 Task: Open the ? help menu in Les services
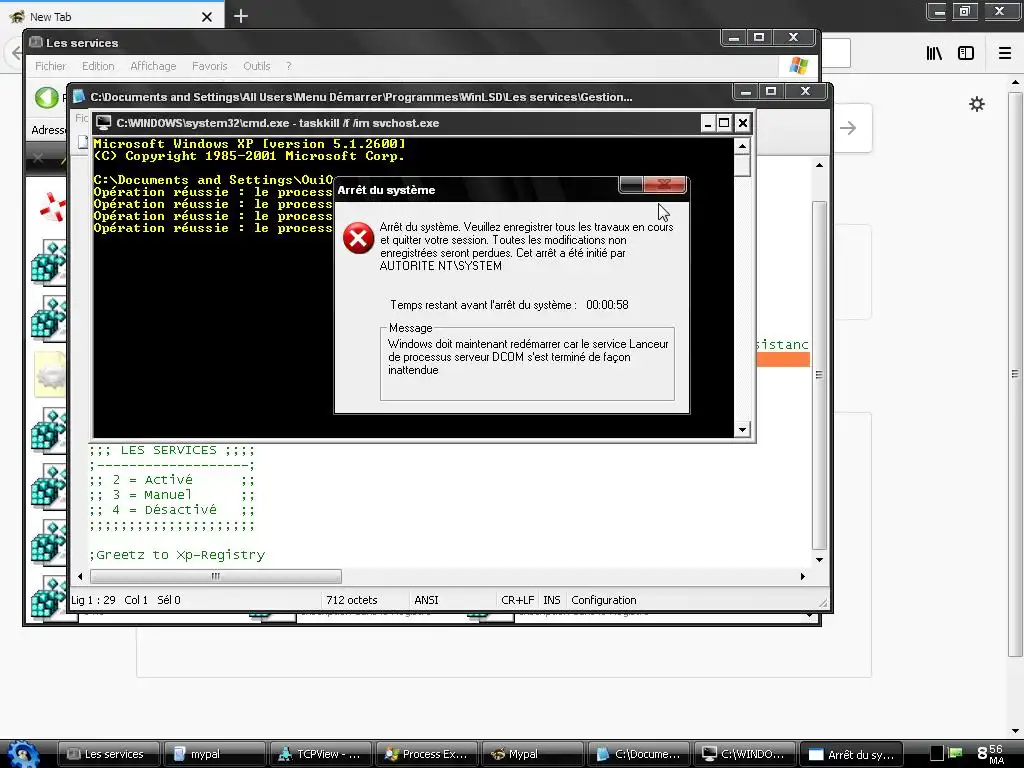coord(289,66)
